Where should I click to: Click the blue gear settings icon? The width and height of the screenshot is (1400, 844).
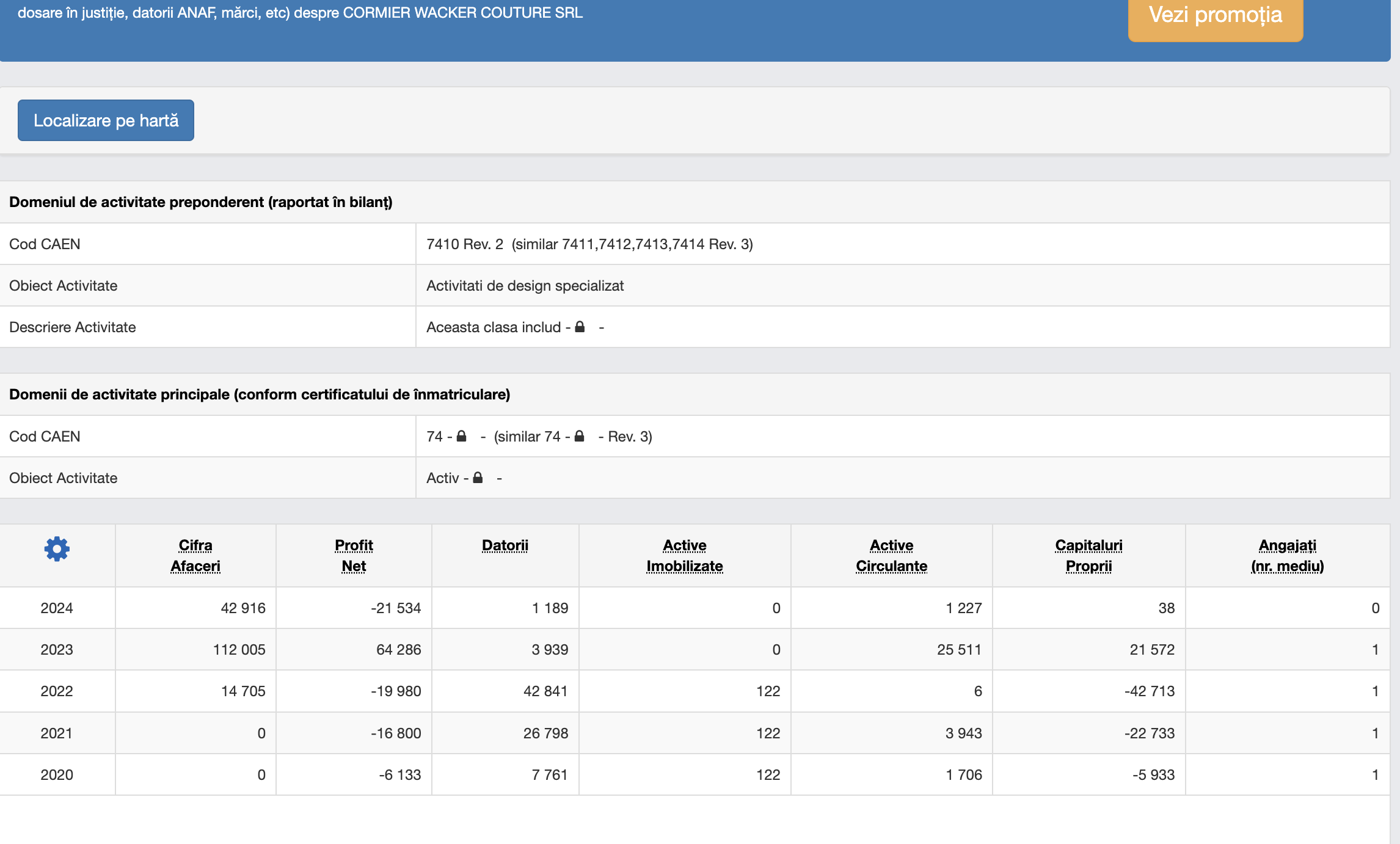[x=57, y=549]
